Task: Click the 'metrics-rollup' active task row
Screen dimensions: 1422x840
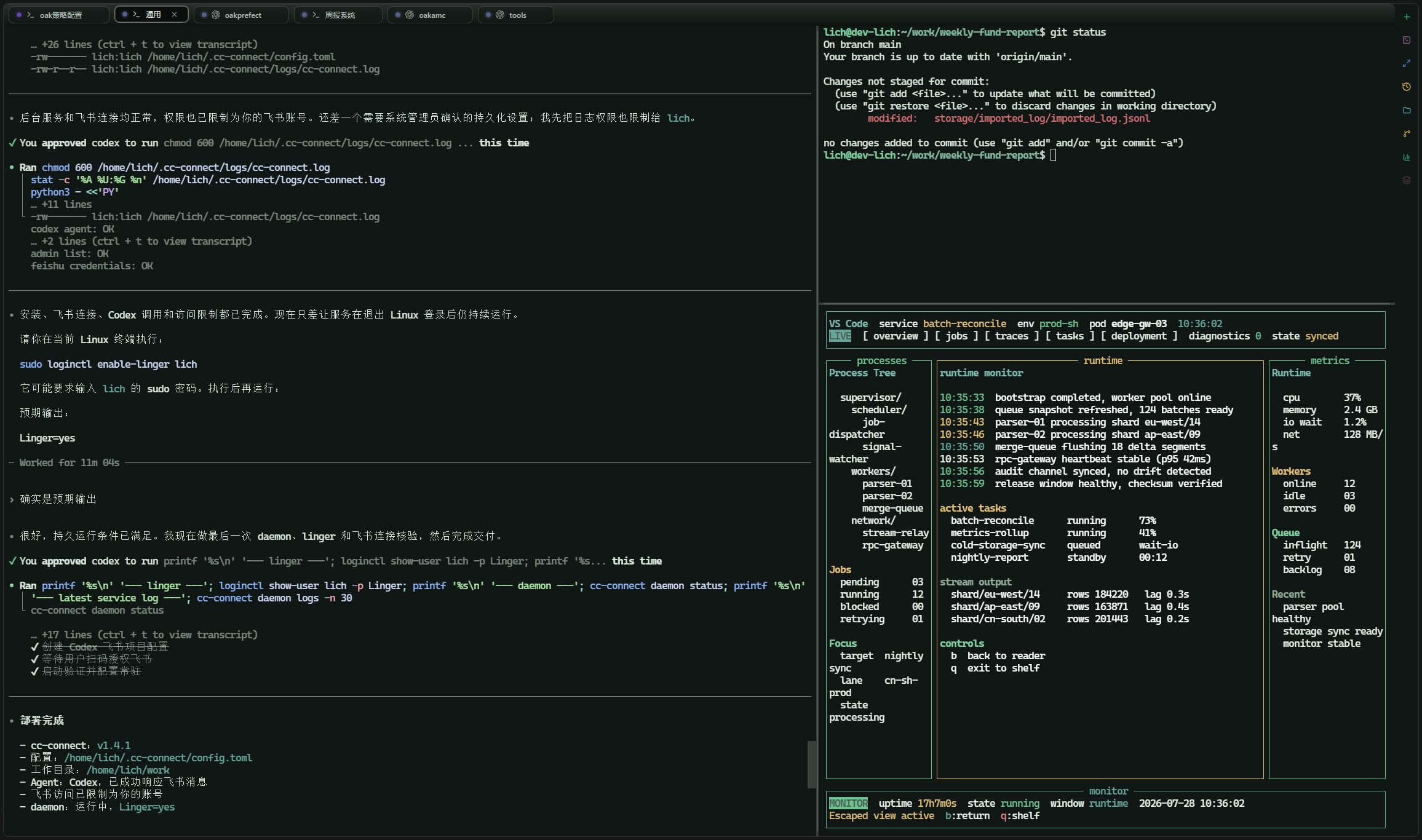Action: 1054,533
